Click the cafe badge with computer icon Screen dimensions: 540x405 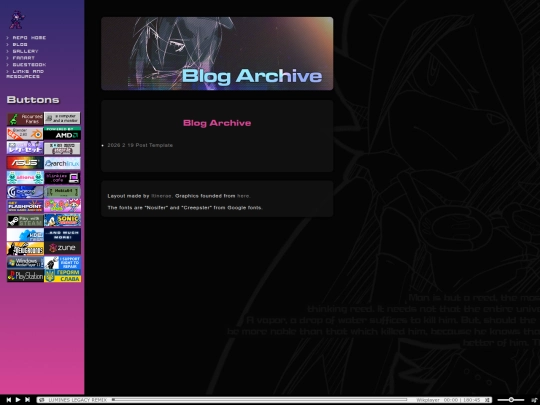62,178
